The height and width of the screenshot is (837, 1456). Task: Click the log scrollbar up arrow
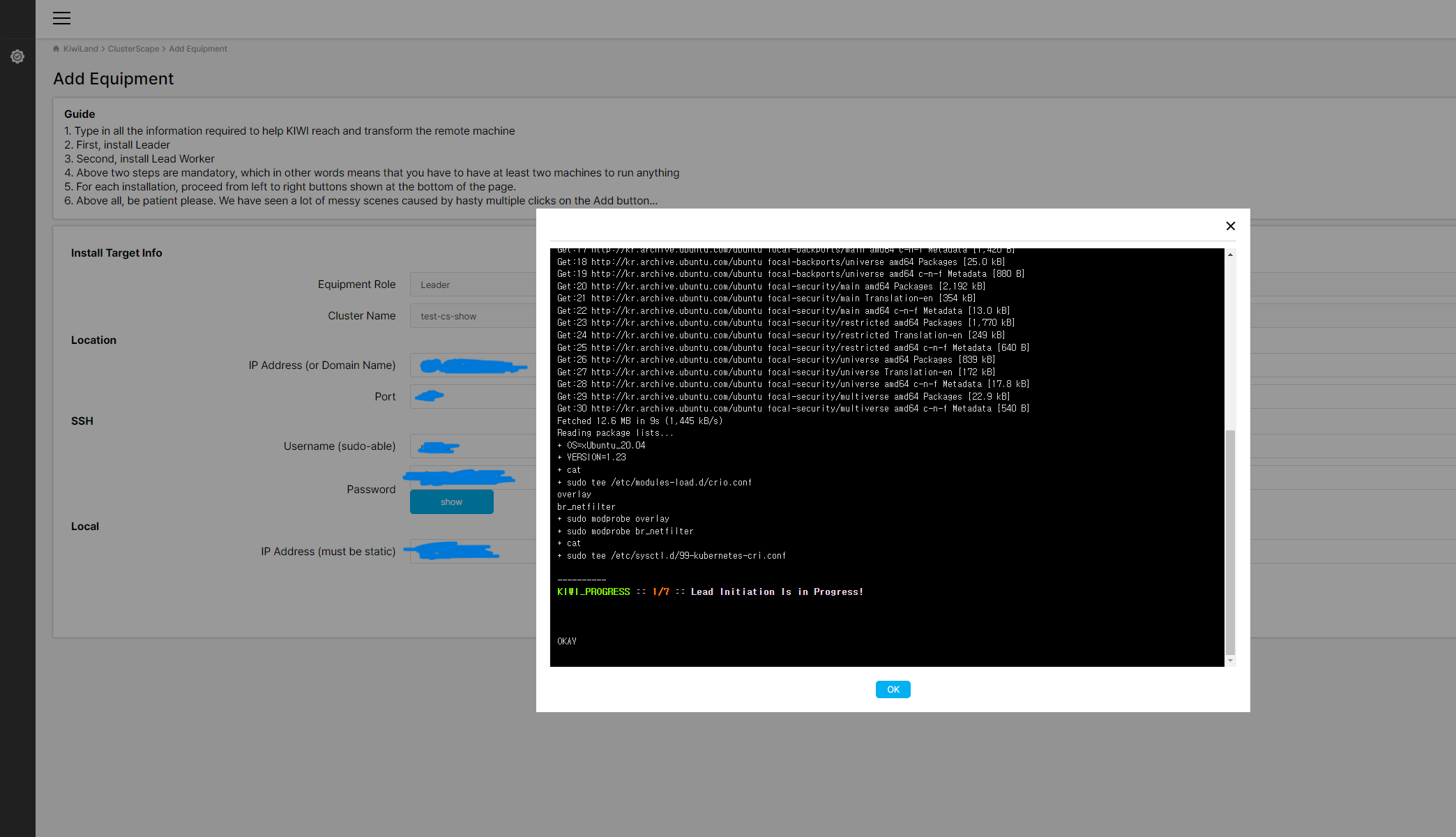[x=1230, y=255]
